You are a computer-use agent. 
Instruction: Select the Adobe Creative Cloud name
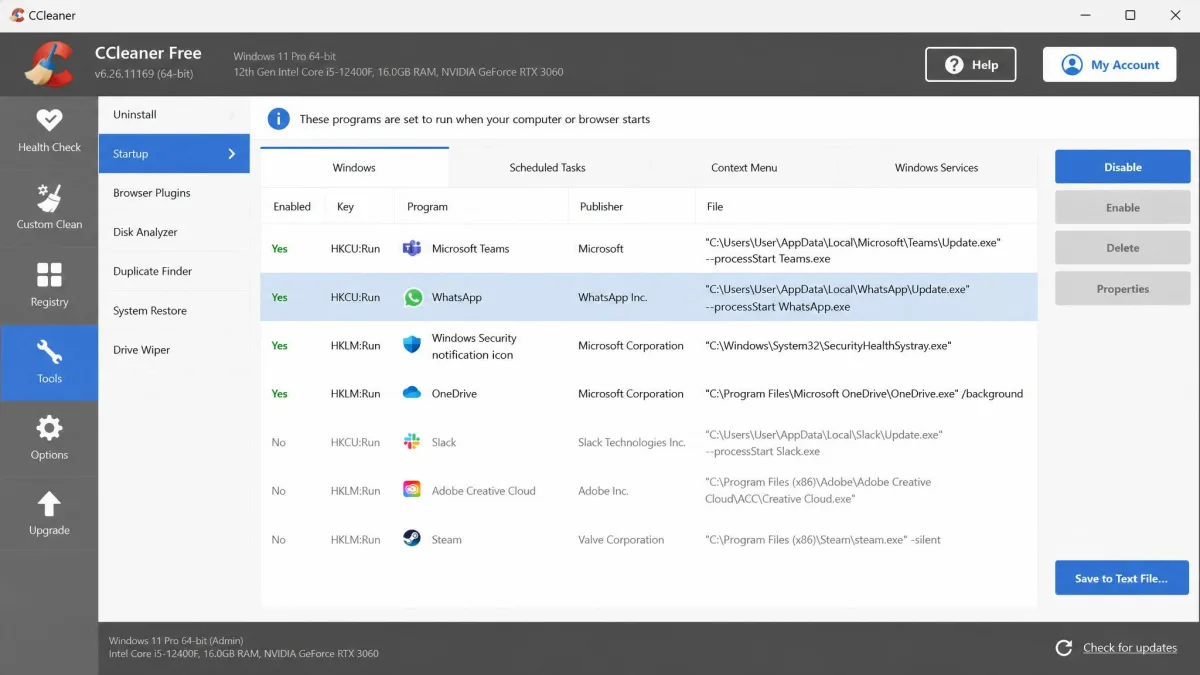coord(483,491)
